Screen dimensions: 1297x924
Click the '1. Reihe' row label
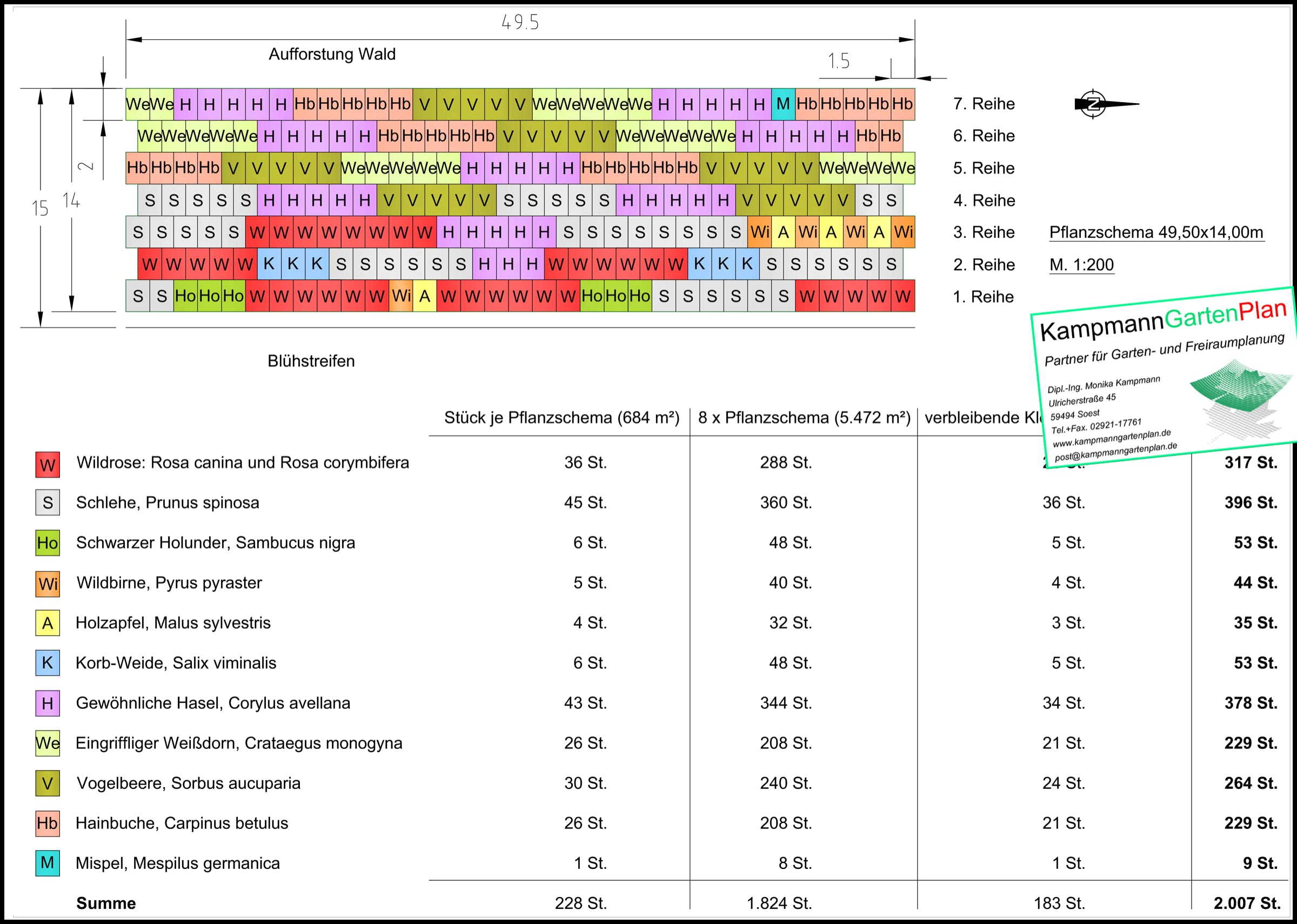pyautogui.click(x=984, y=297)
